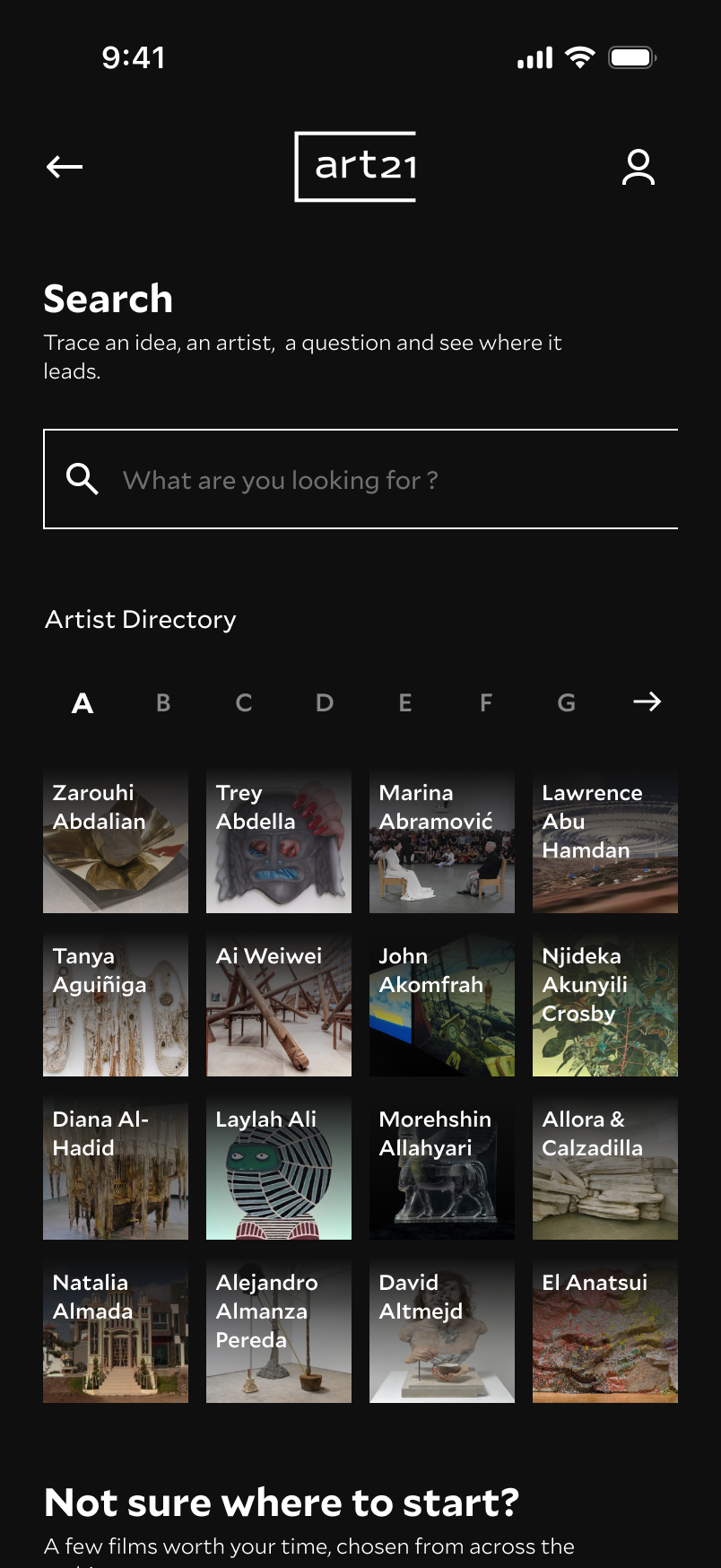This screenshot has height=1568, width=721.
Task: Switch to letter D artists
Action: (325, 702)
